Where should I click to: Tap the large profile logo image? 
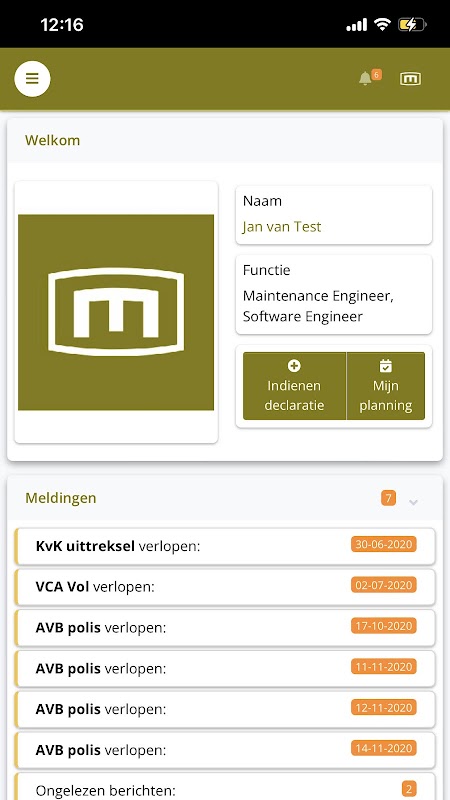[x=116, y=312]
